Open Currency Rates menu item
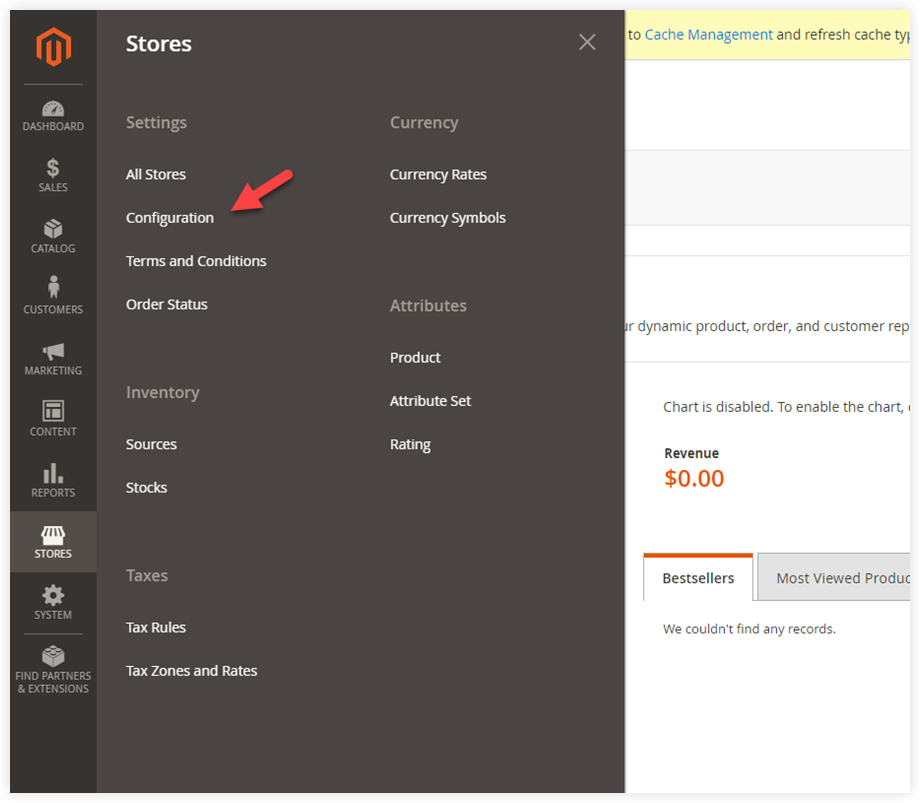The height and width of the screenshot is (803, 920). click(438, 174)
